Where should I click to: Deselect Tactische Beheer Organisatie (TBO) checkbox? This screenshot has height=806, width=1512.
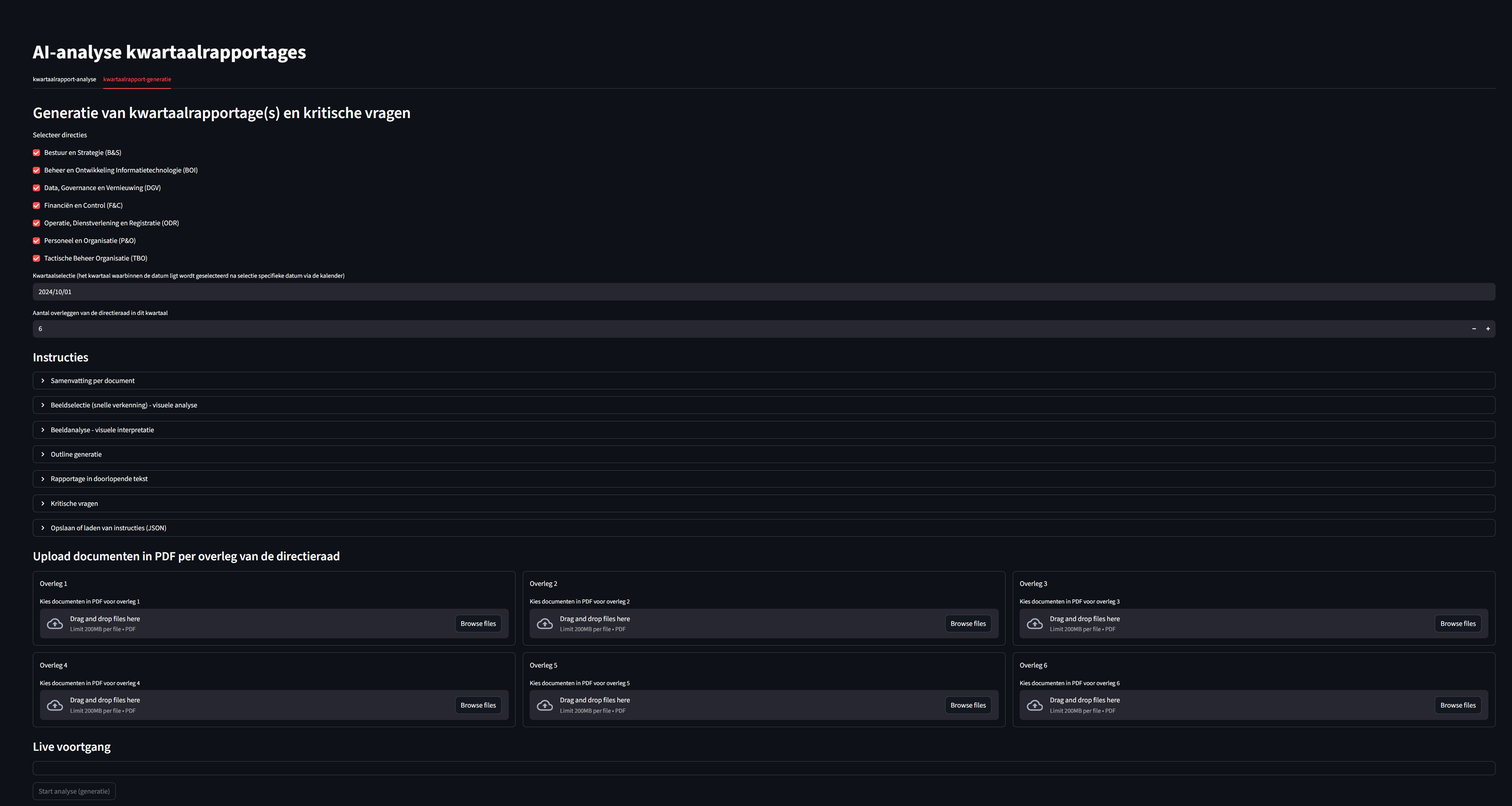(36, 258)
